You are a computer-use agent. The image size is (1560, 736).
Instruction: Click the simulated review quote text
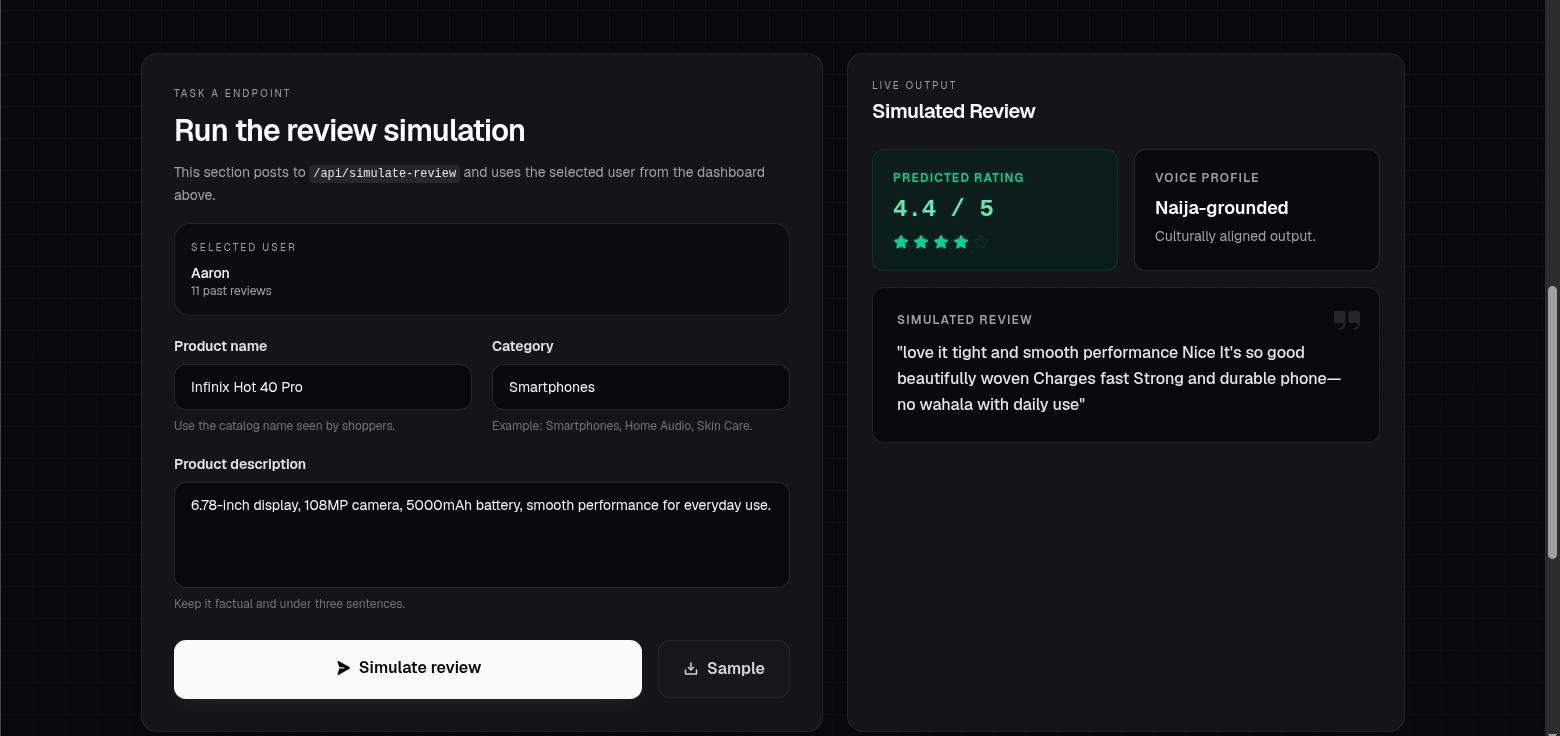(1119, 378)
